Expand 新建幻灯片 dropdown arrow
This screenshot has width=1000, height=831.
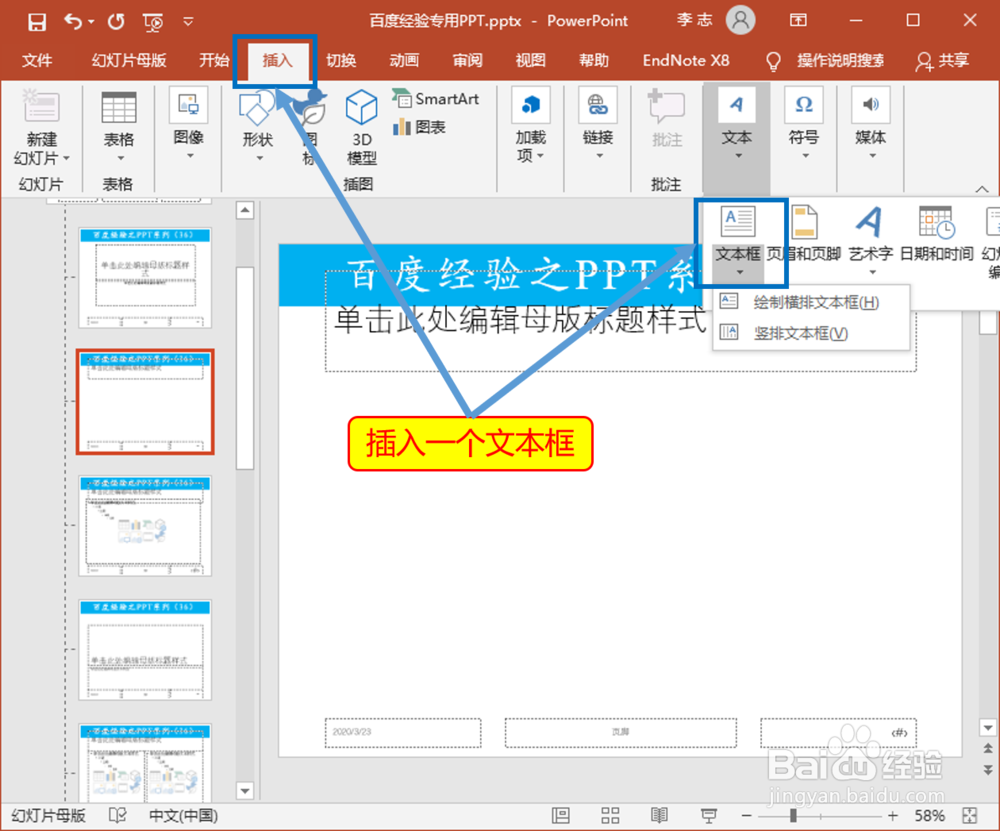66,158
